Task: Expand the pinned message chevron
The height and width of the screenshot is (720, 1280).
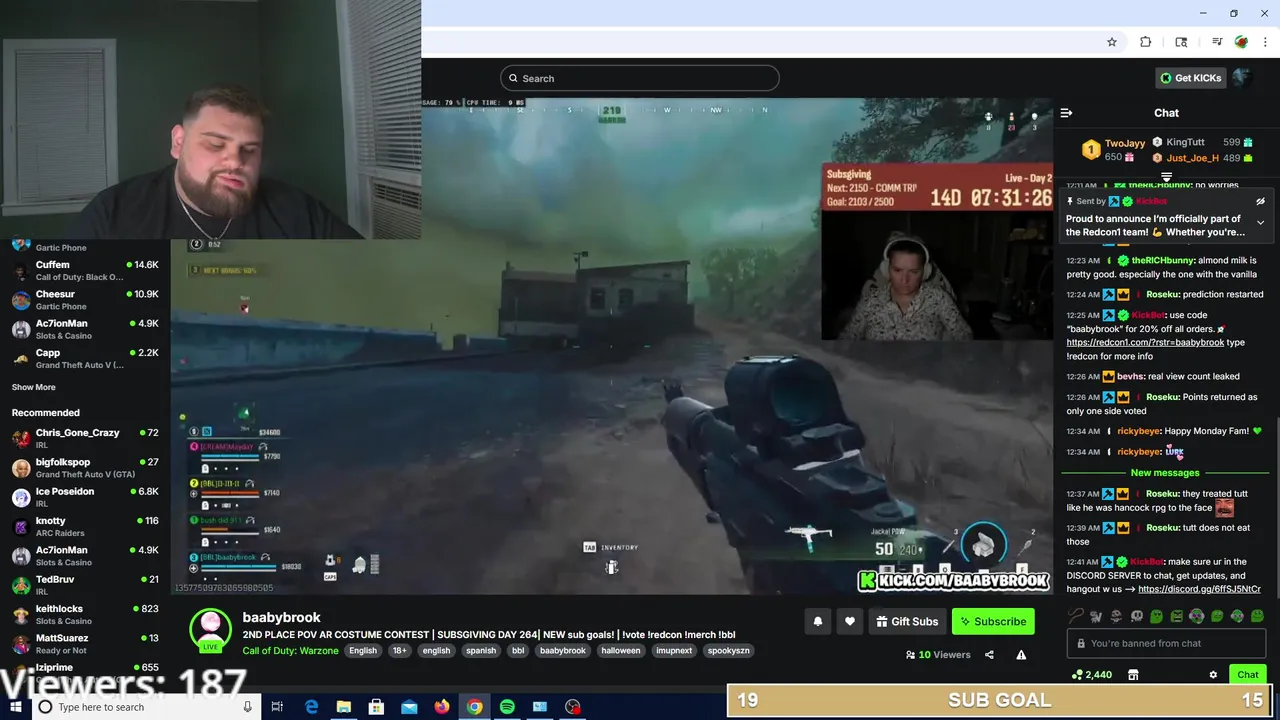Action: tap(1260, 222)
